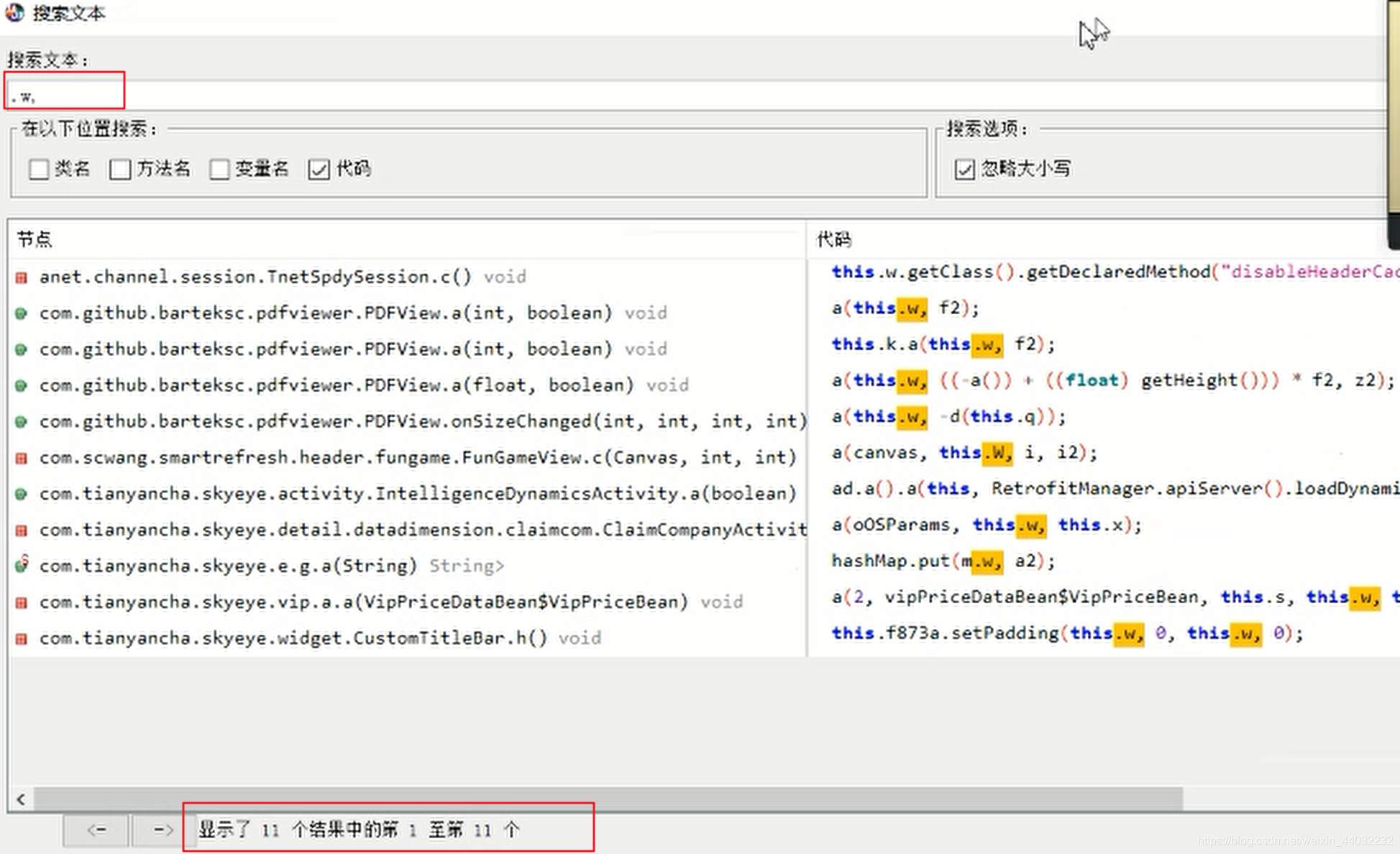
Task: Toggle the 方法名 checkbox
Action: click(x=119, y=168)
